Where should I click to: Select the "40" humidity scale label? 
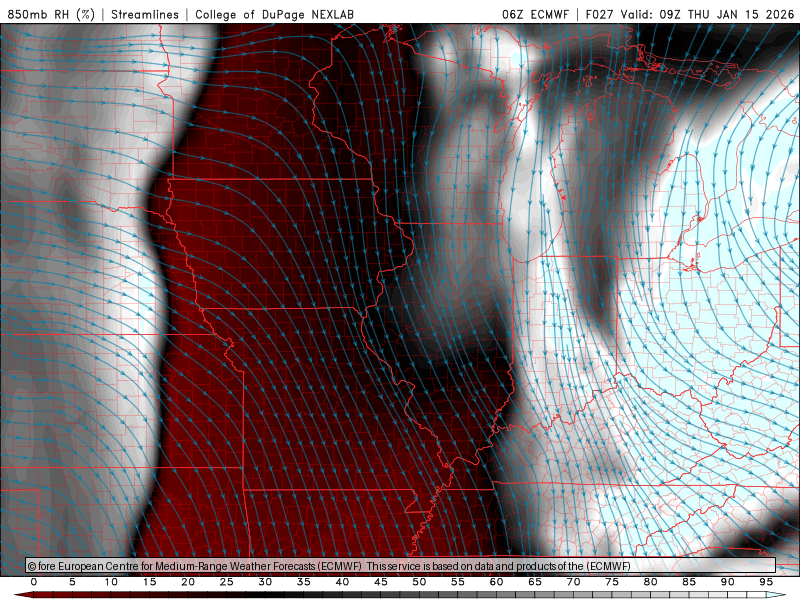(x=342, y=582)
